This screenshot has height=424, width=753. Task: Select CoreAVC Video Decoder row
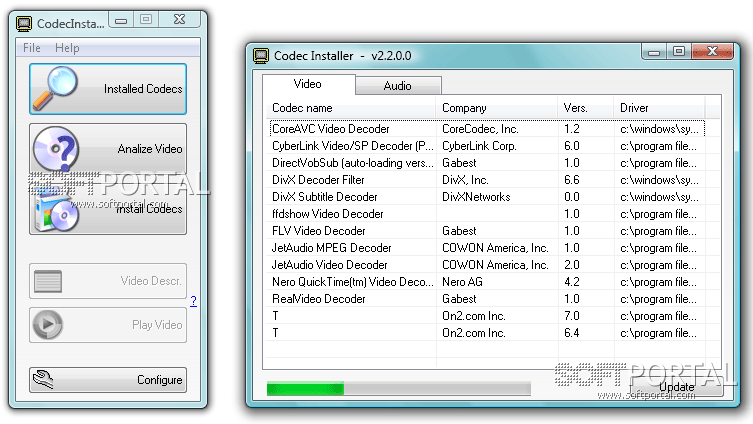click(487, 129)
